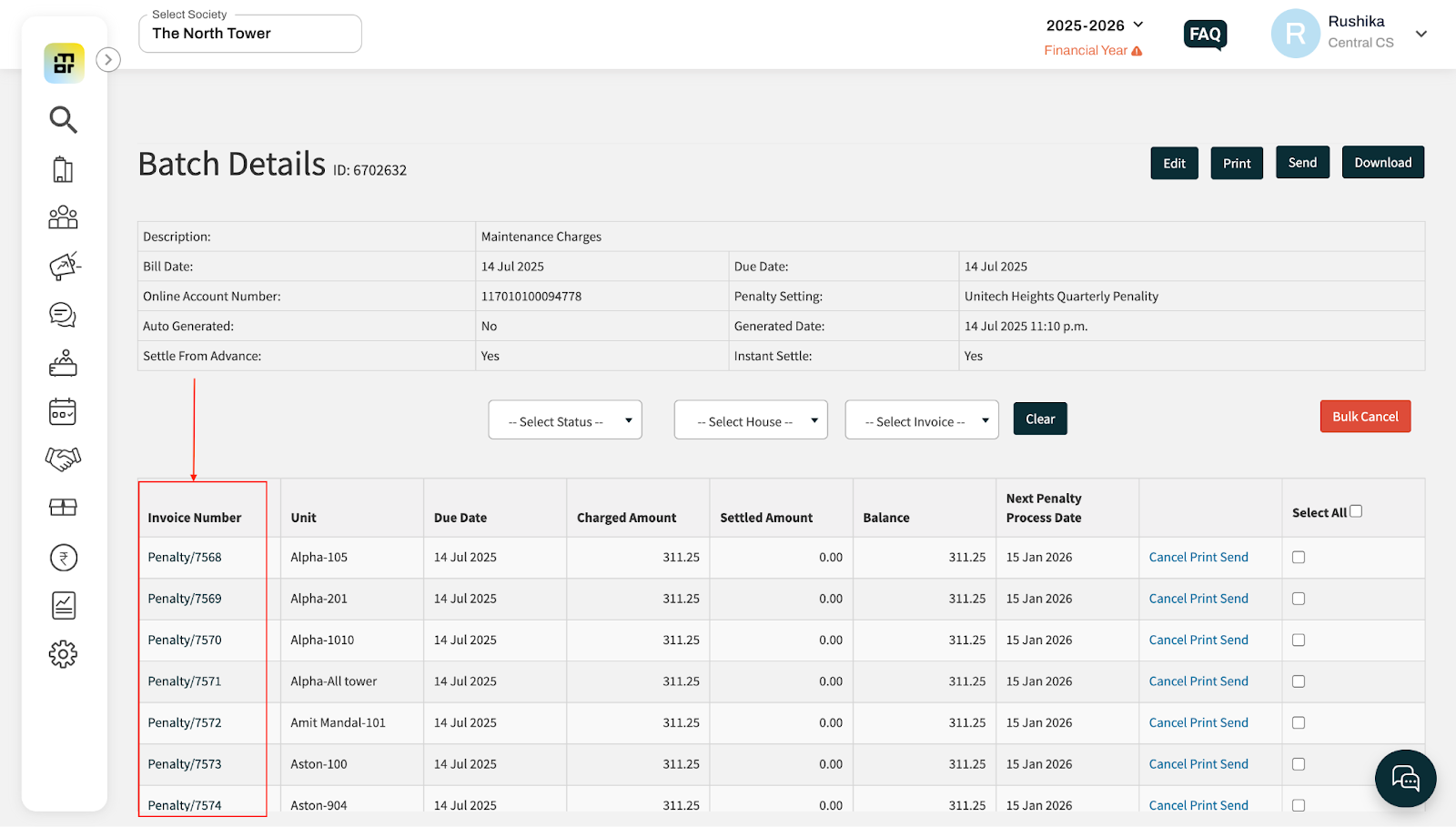Open the Select Status dropdown
Image resolution: width=1456 pixels, height=827 pixels.
[x=565, y=420]
